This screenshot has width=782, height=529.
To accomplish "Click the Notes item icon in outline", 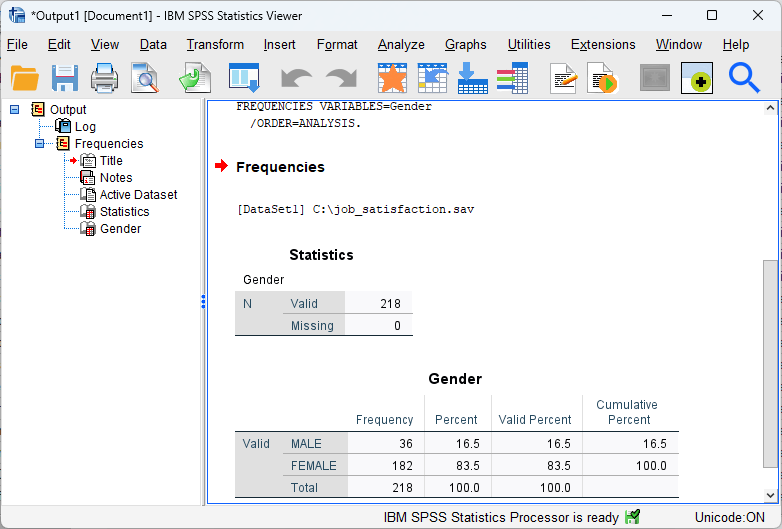I will click(x=88, y=177).
